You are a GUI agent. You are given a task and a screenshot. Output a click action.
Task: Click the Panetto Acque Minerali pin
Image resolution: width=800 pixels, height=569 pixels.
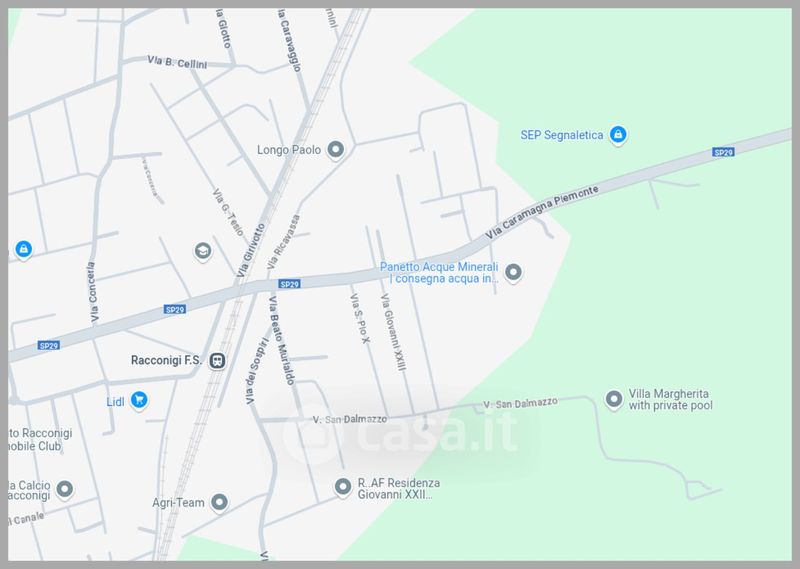click(513, 273)
